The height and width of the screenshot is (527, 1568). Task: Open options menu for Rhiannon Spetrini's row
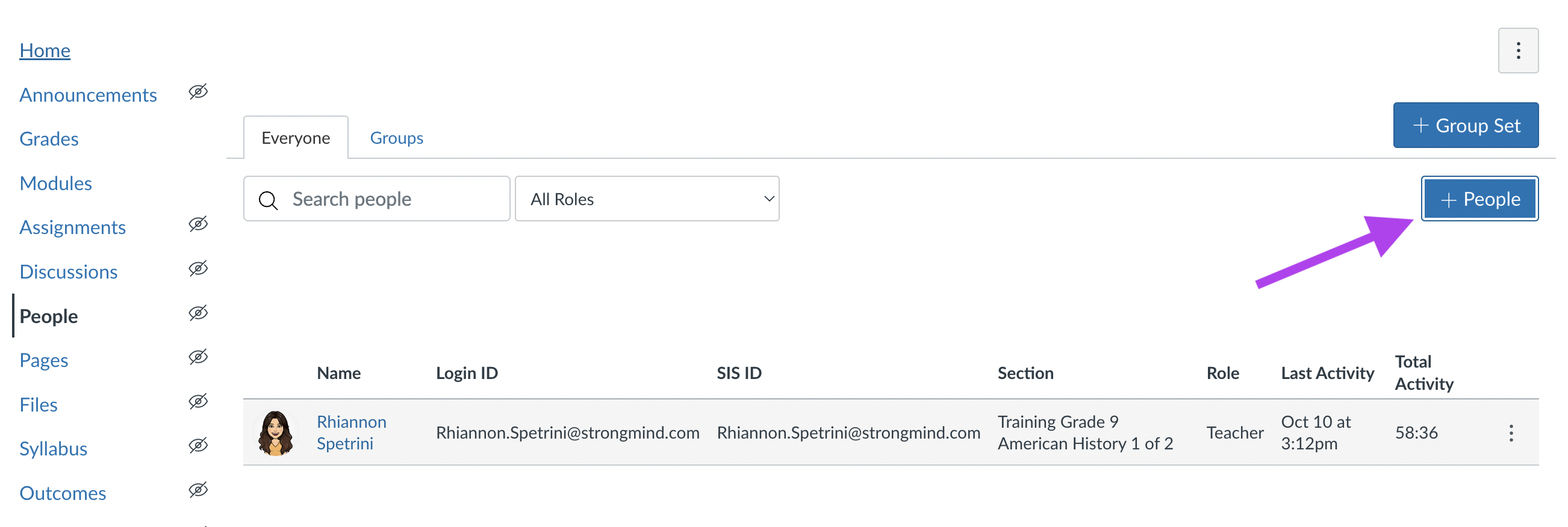point(1511,433)
